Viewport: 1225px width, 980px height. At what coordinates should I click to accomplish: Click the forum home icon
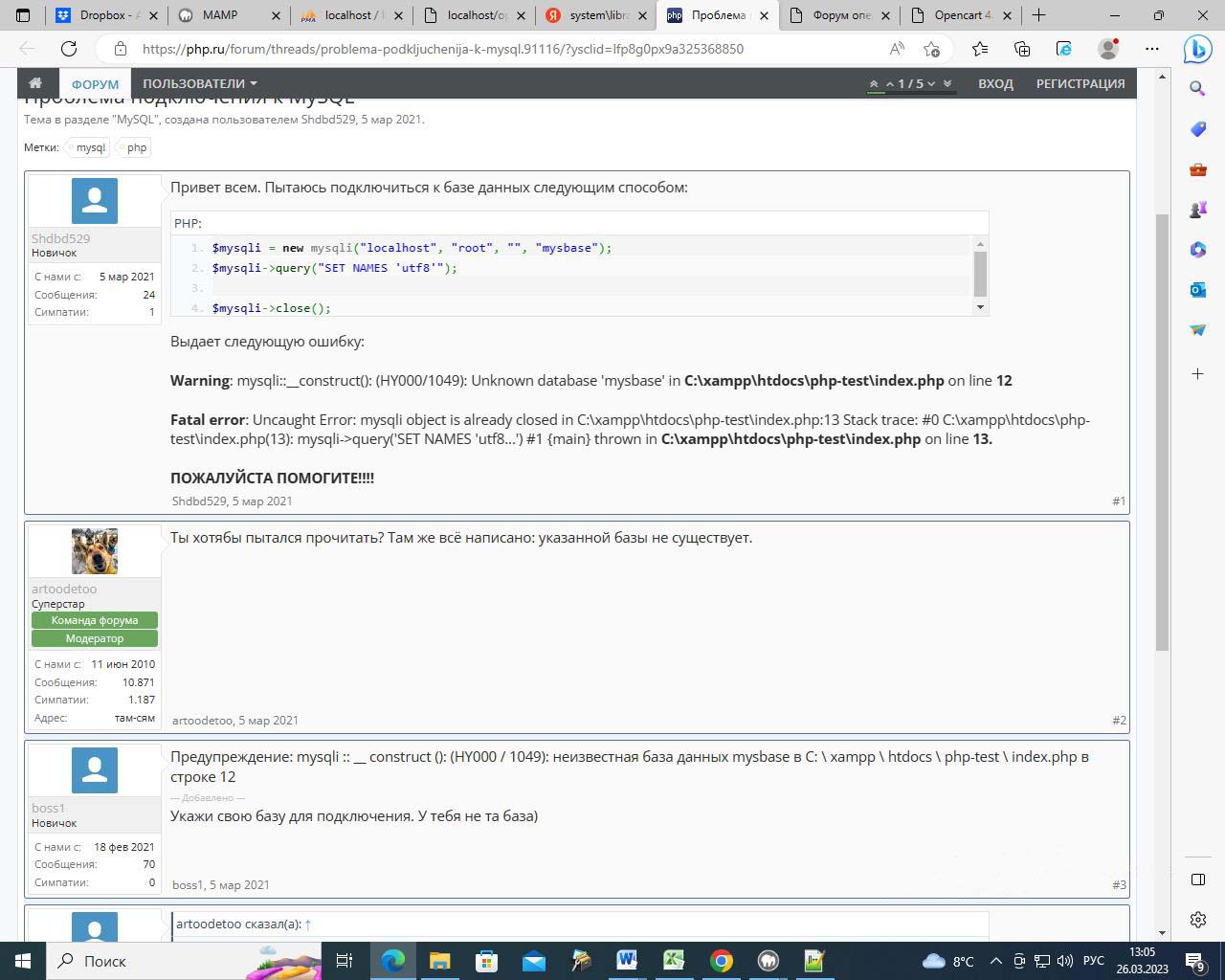click(x=35, y=83)
